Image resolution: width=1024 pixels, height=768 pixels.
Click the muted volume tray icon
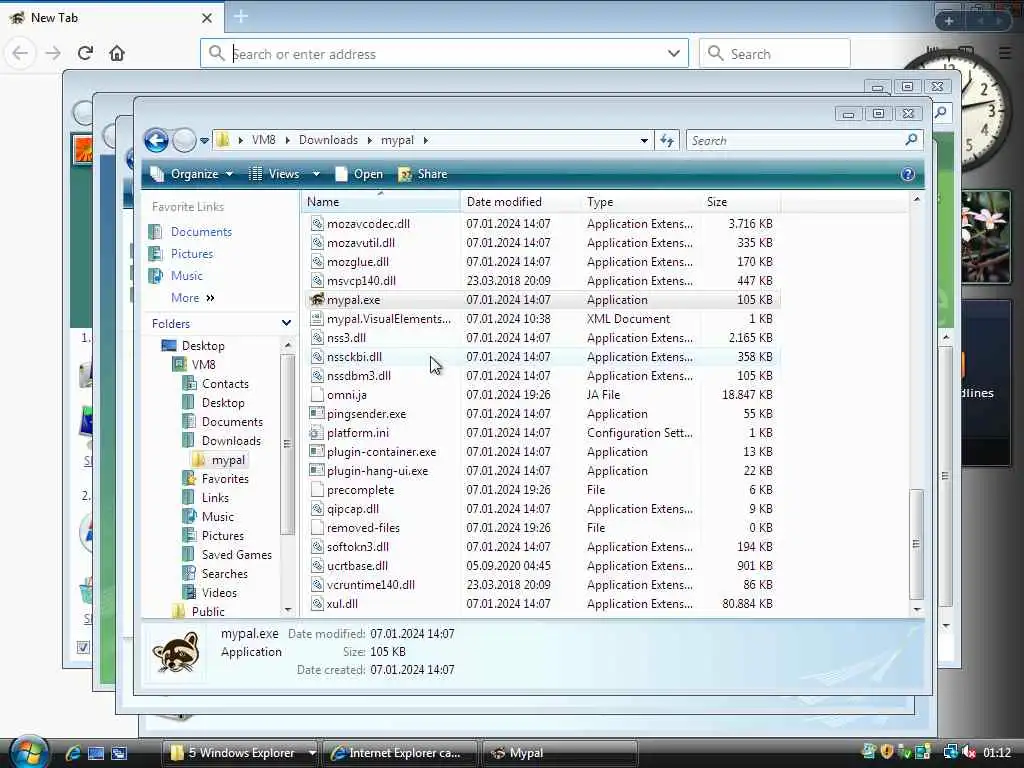click(x=969, y=752)
